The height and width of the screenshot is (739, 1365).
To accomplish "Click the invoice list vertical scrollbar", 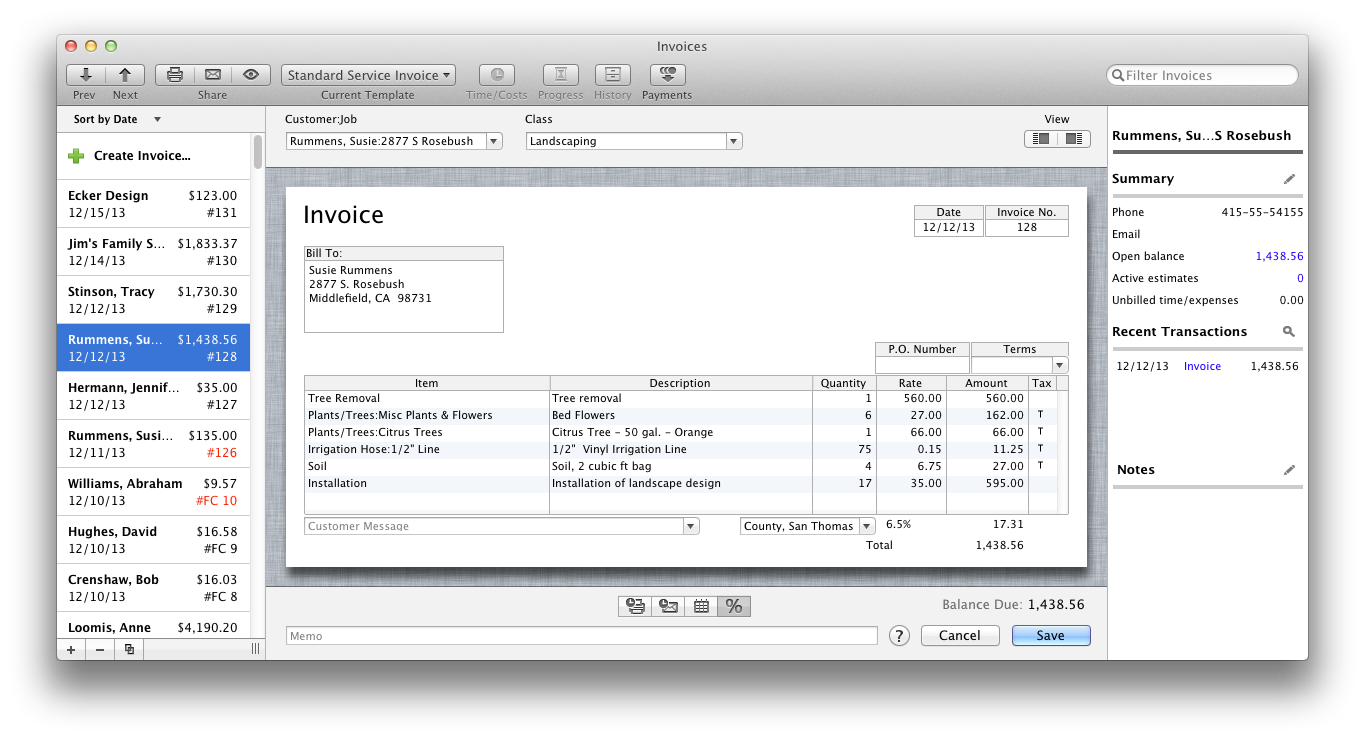I will tap(258, 152).
